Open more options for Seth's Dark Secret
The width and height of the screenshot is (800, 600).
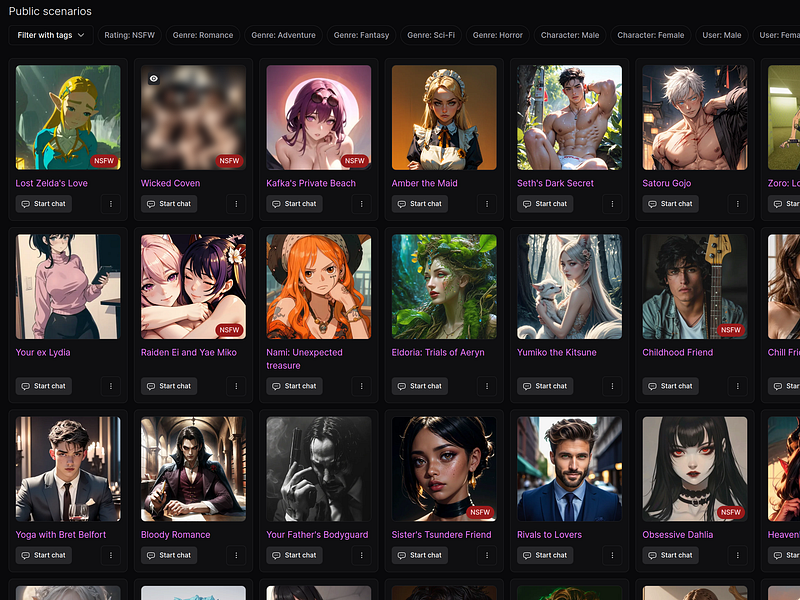(612, 204)
